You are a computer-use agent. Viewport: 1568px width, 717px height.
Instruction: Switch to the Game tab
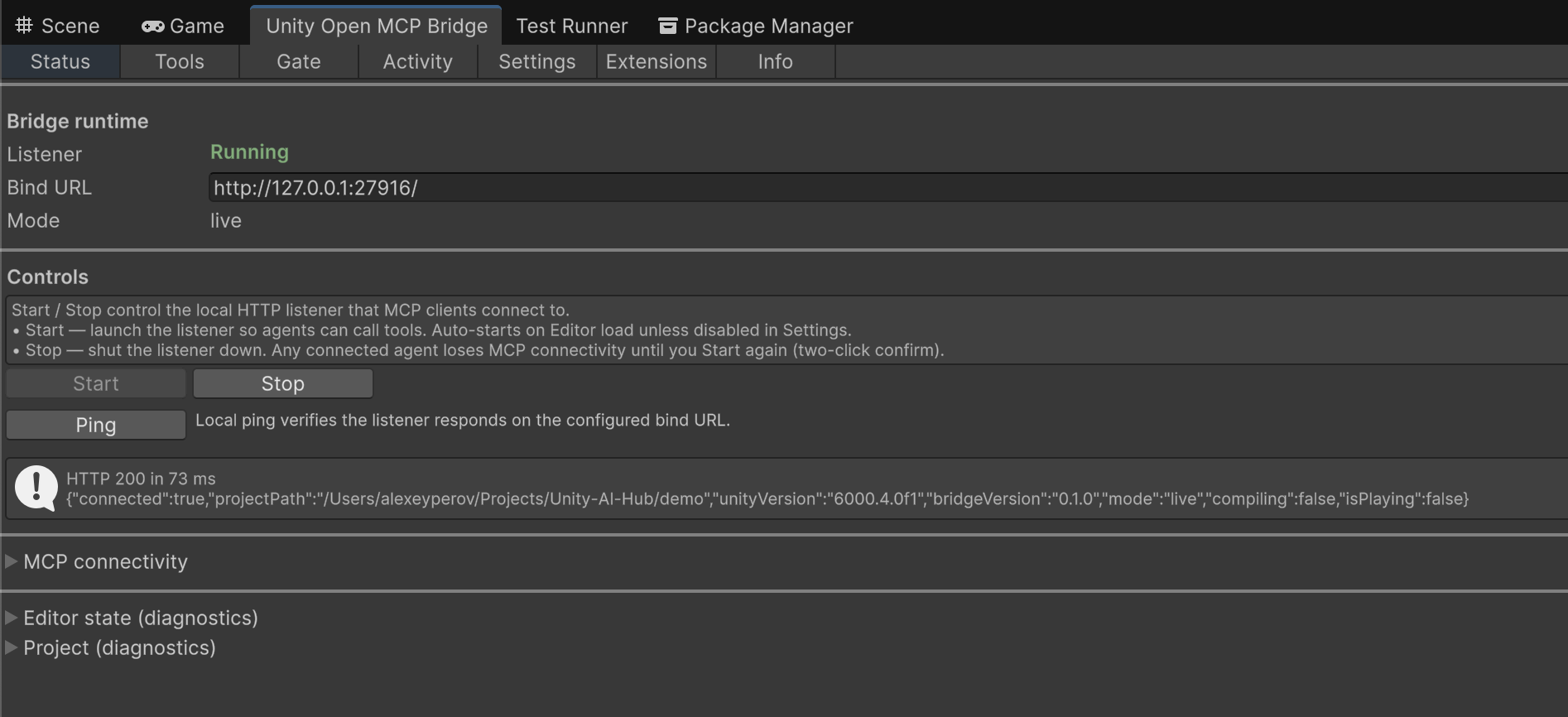pos(182,26)
